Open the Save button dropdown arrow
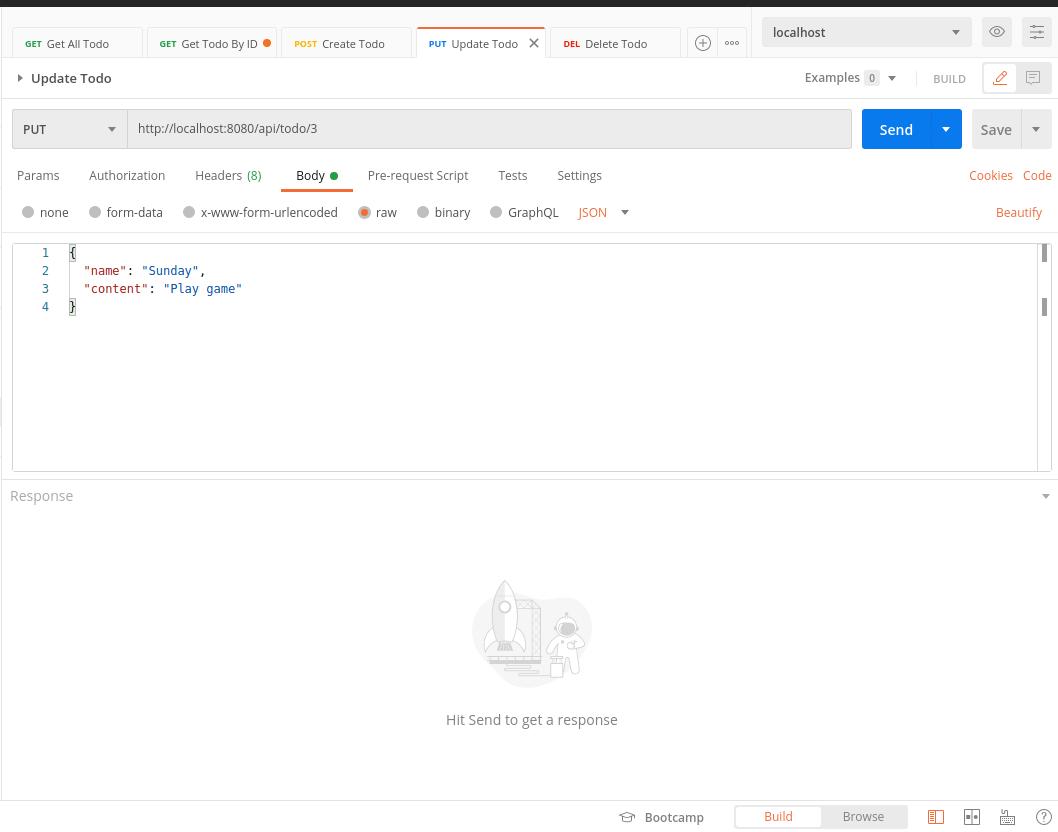This screenshot has height=832, width=1058. coord(1036,129)
